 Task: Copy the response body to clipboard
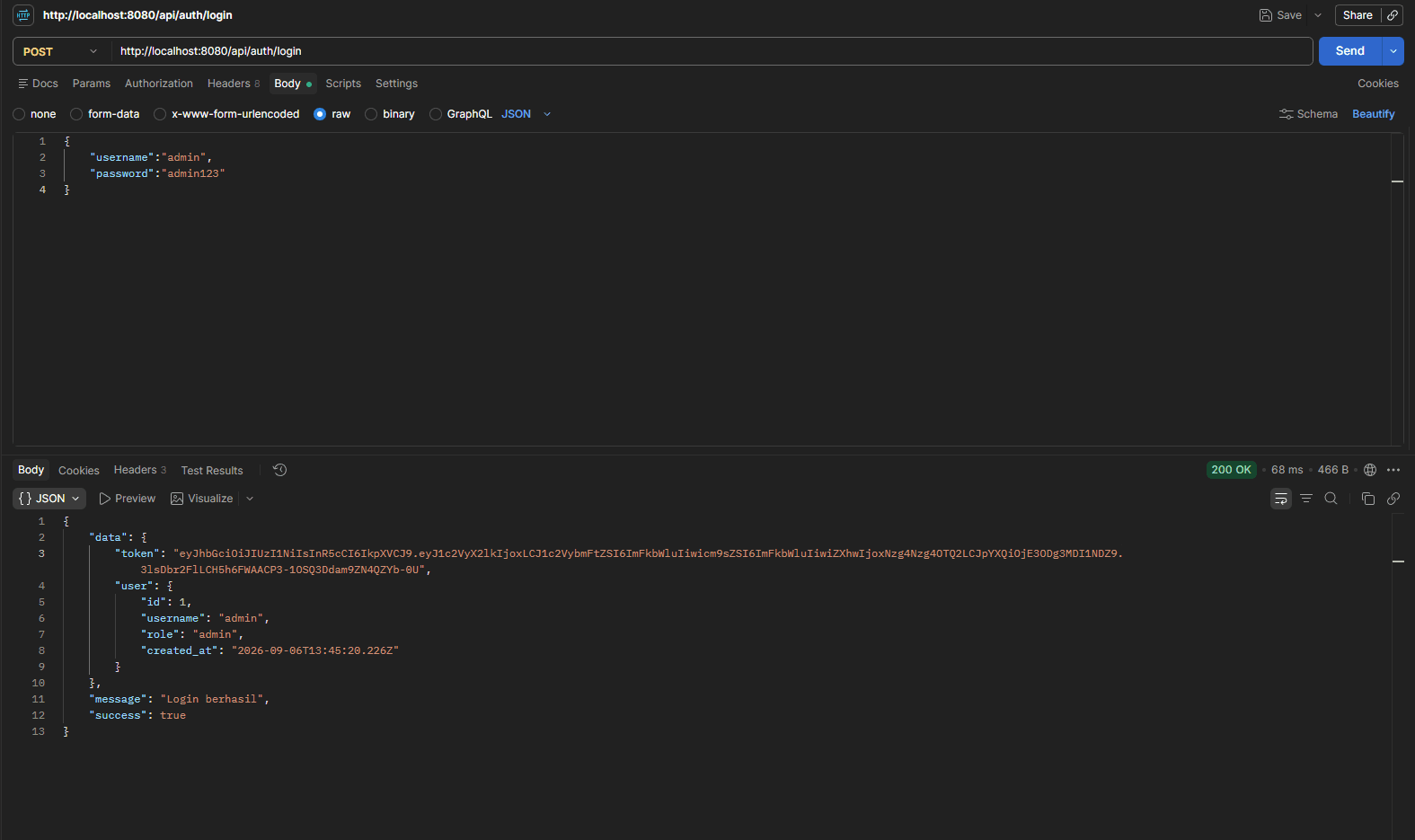[1368, 499]
